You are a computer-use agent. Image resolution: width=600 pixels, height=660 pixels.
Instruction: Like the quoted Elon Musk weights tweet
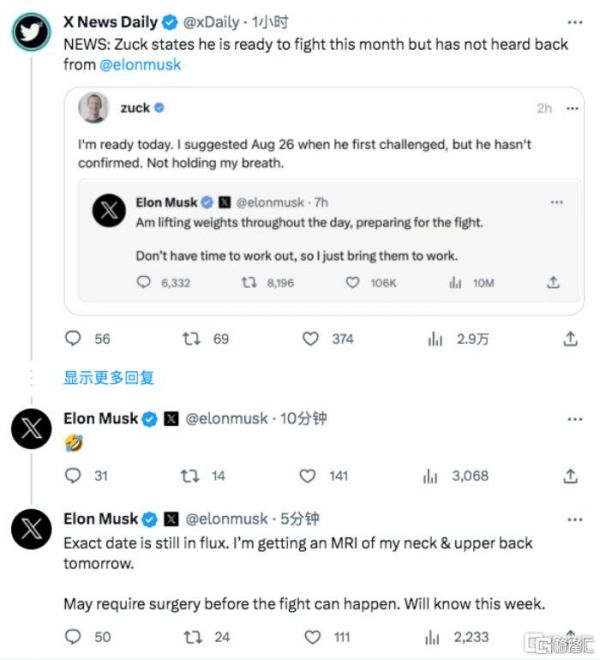point(352,283)
